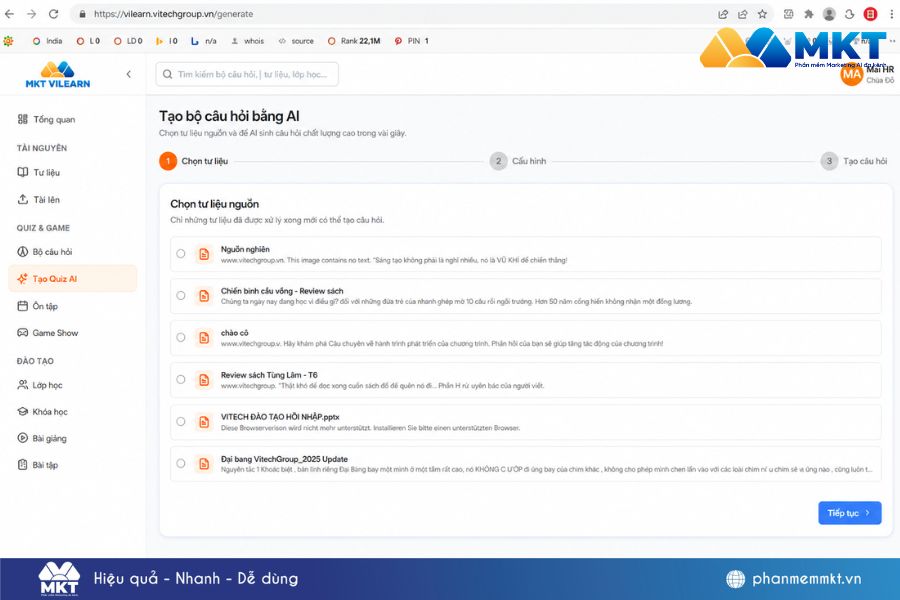Select the Chiến binh cầu vồng radio button
This screenshot has width=900, height=600.
coord(181,295)
